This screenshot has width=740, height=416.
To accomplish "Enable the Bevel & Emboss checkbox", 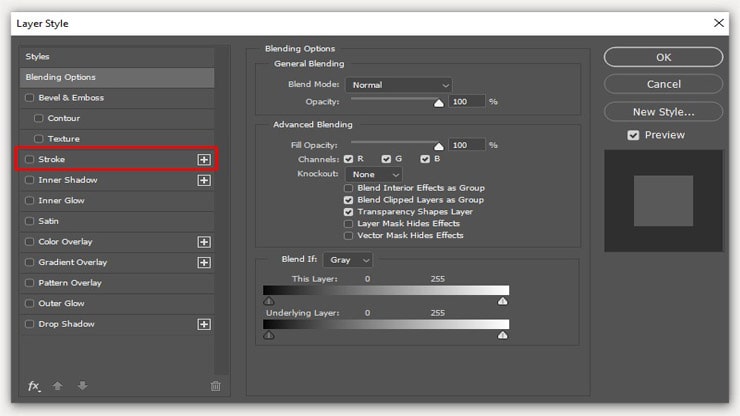I will pos(29,98).
